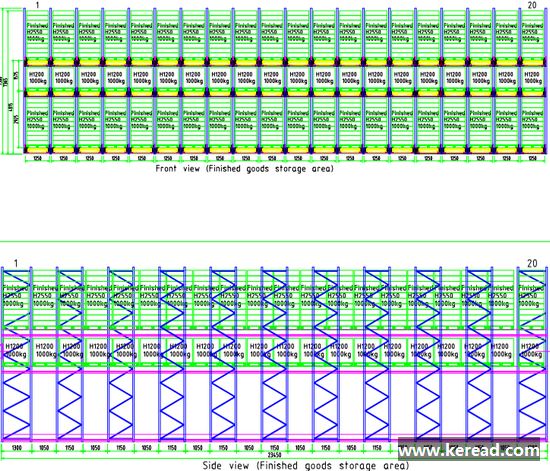The height and width of the screenshot is (471, 550).
Task: Click the Front view caption text
Action: tap(244, 169)
